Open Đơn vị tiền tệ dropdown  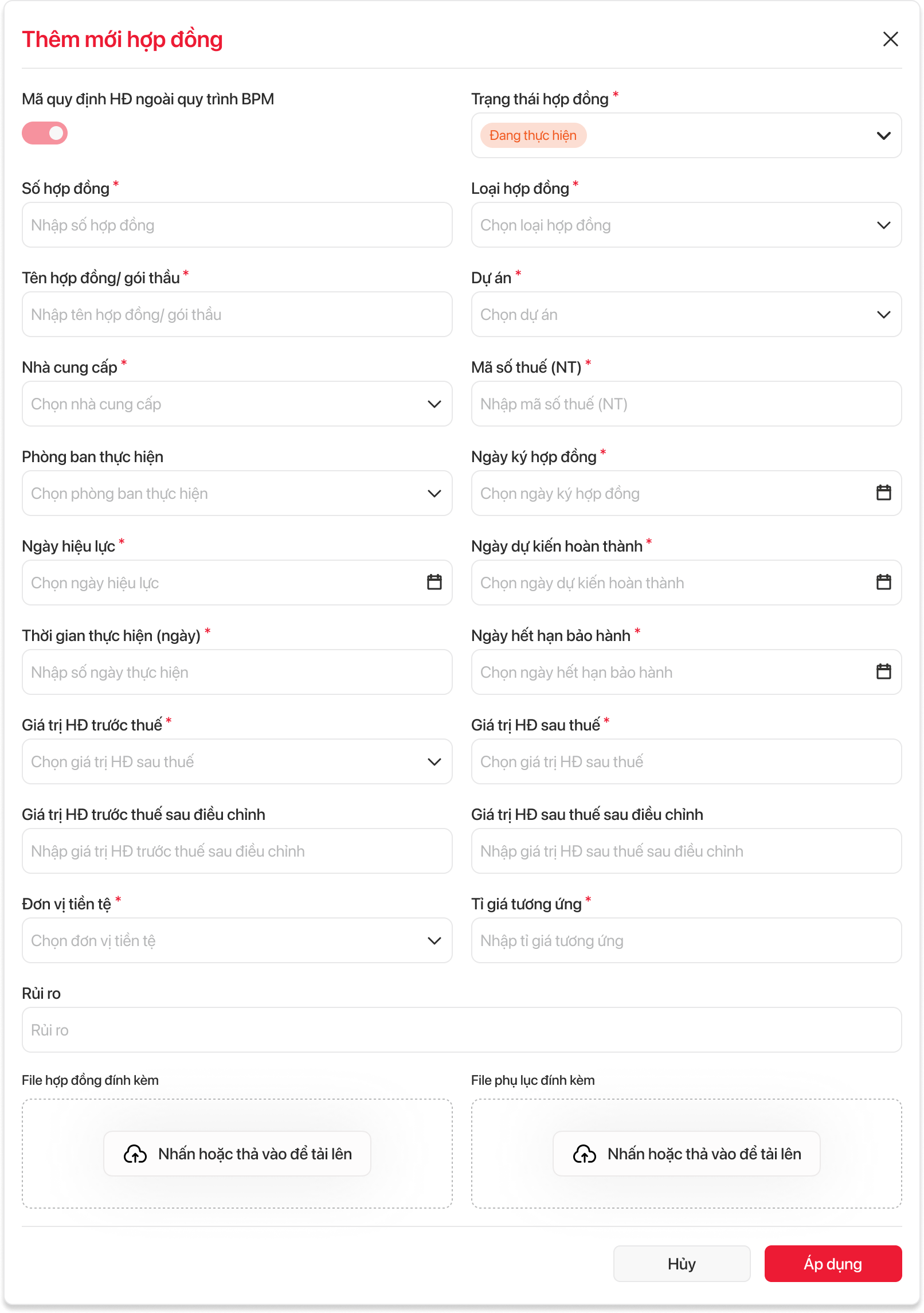tap(434, 941)
